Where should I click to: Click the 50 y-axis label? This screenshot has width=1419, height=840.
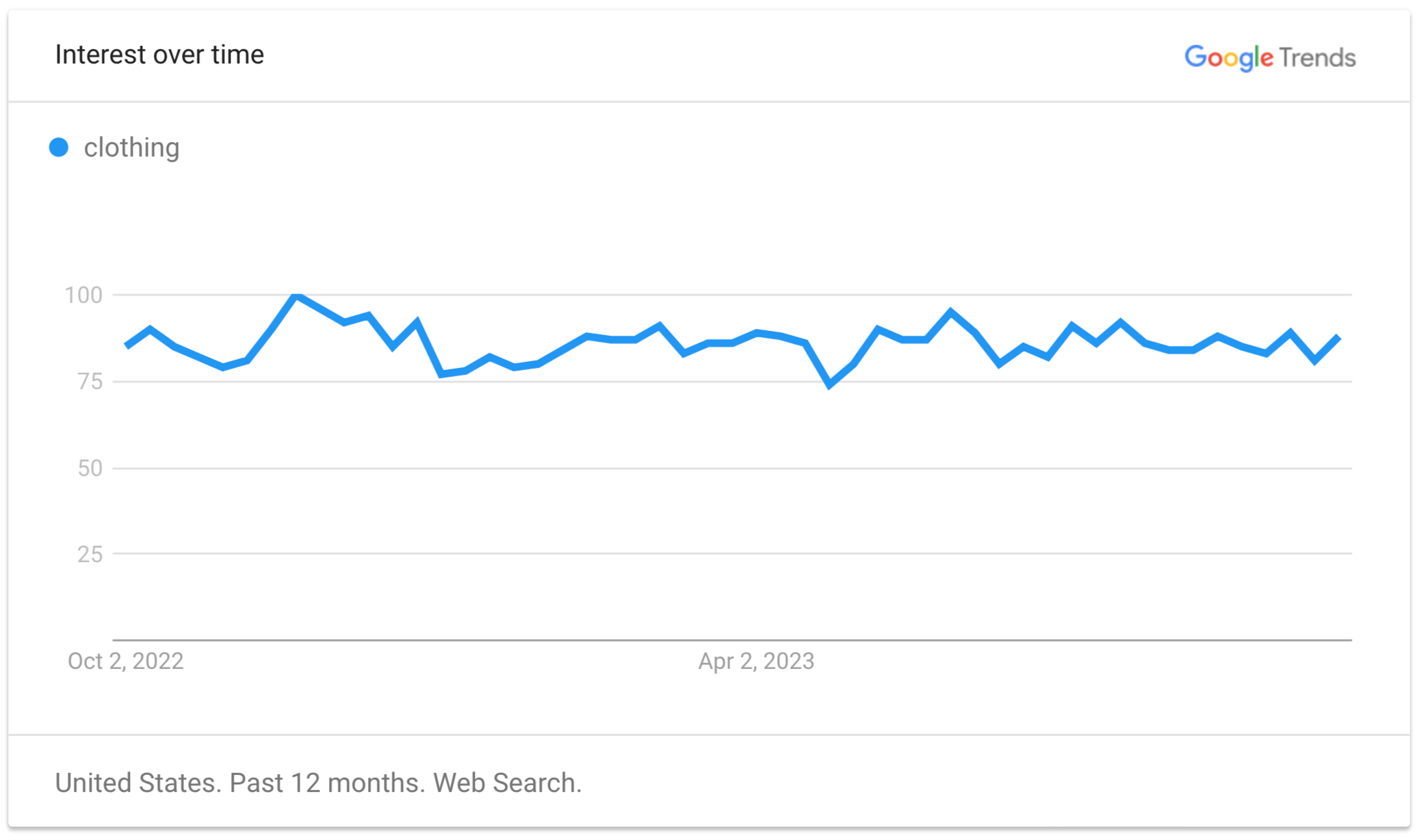[90, 468]
